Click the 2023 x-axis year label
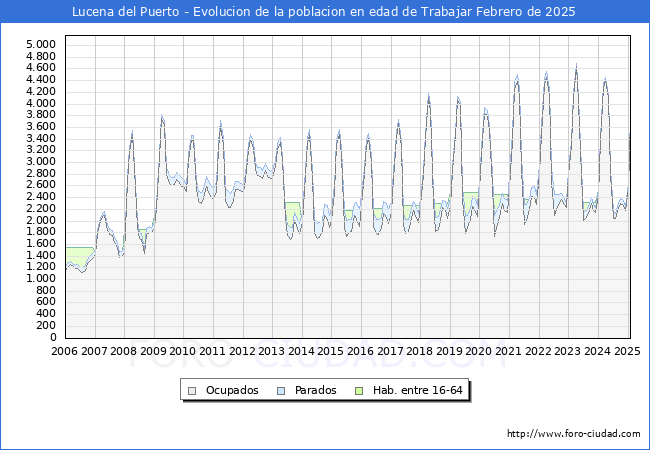The height and width of the screenshot is (450, 650). click(568, 351)
